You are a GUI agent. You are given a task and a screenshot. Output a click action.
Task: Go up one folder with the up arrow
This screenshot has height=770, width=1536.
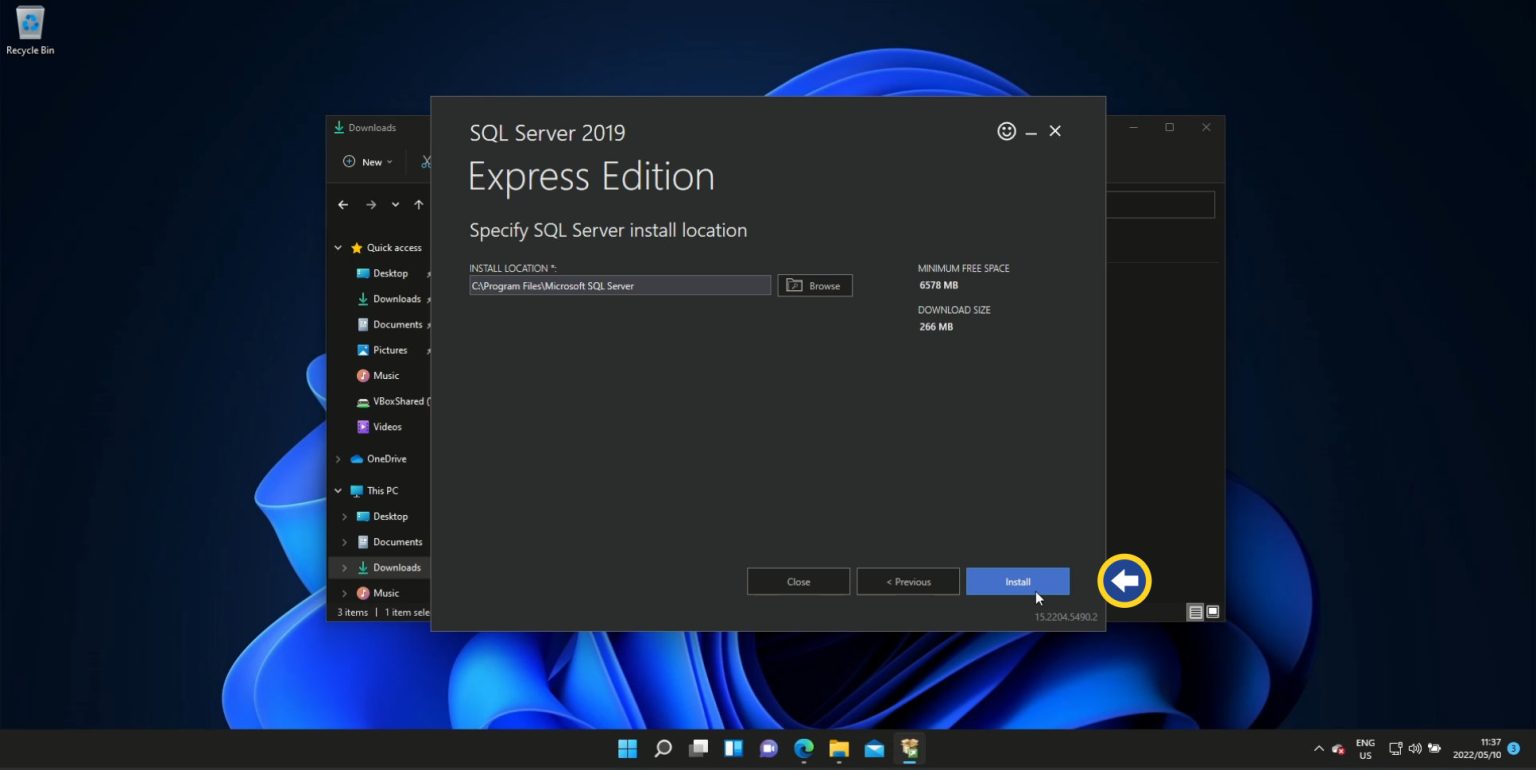[x=418, y=204]
